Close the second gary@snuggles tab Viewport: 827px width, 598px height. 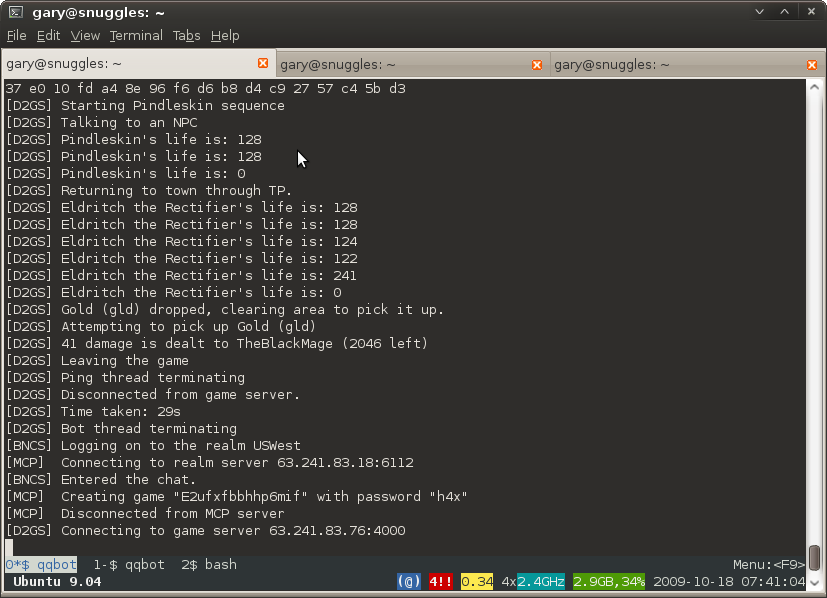click(537, 64)
